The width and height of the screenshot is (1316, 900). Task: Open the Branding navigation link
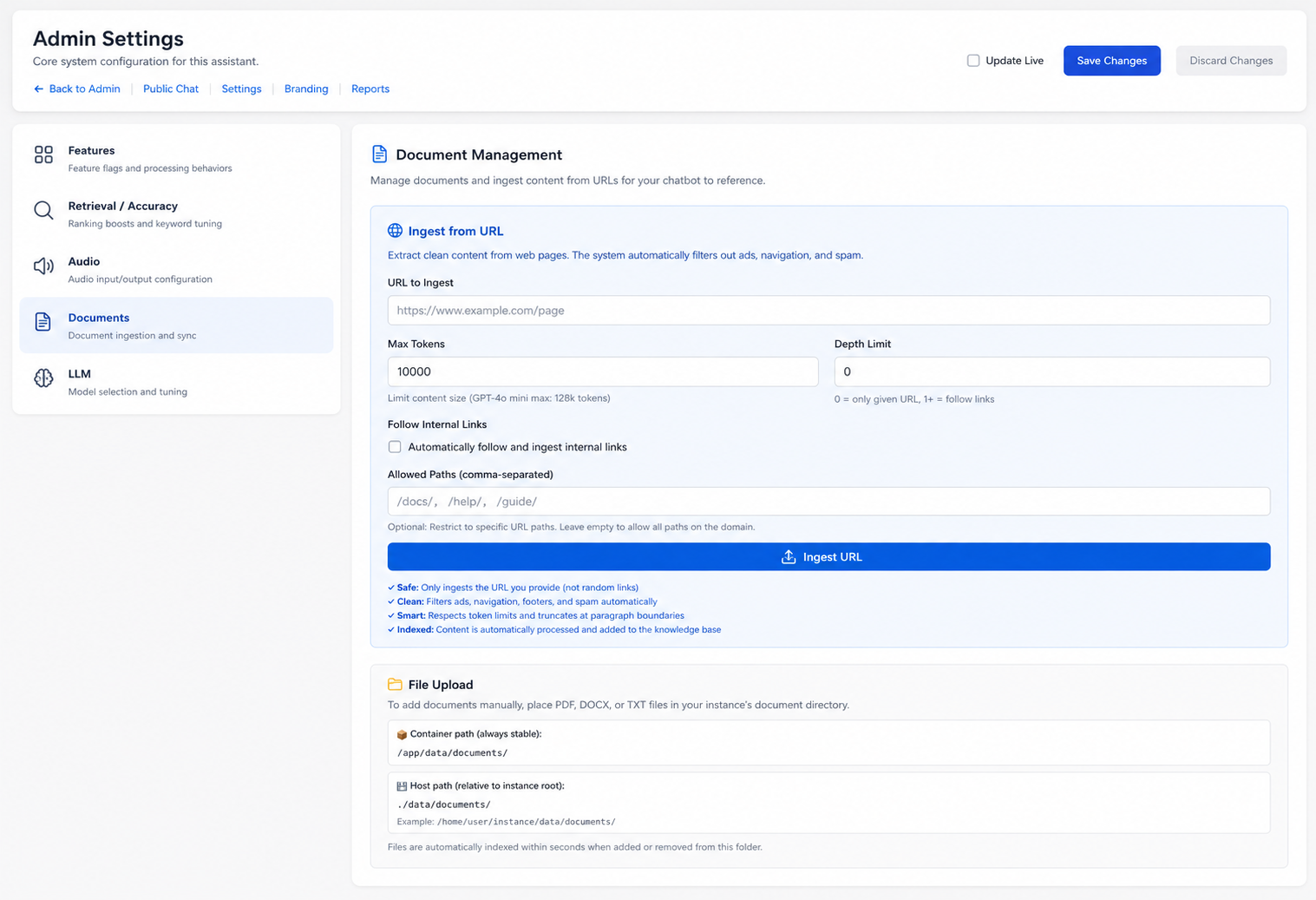pos(306,89)
